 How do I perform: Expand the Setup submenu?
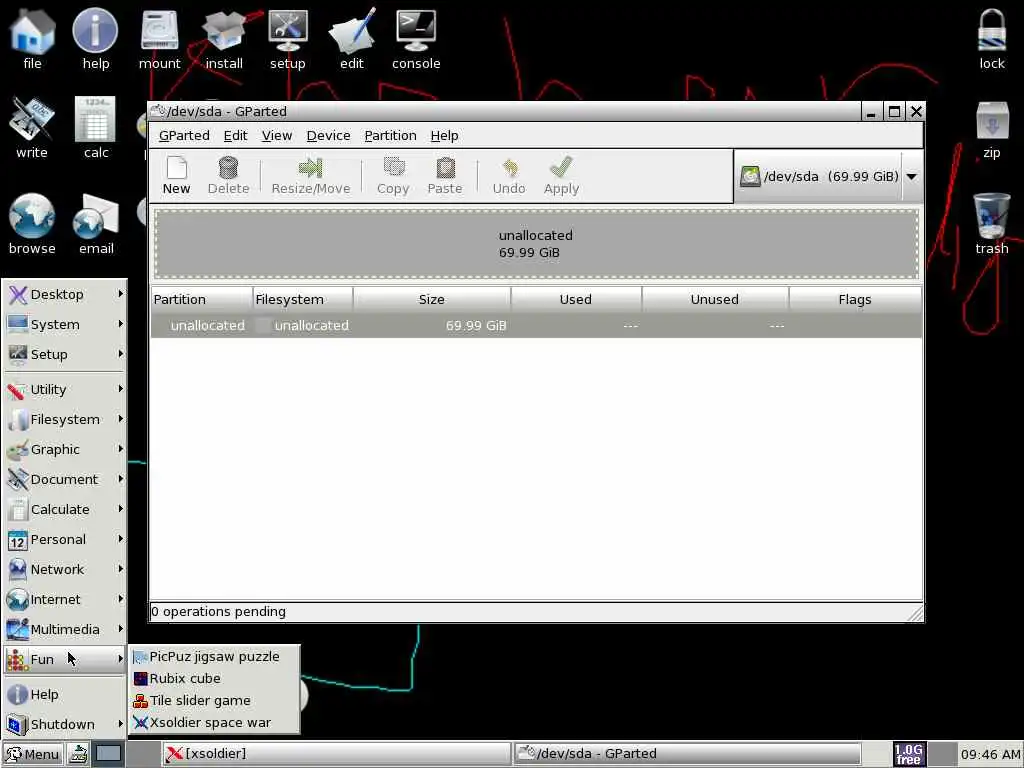pyautogui.click(x=65, y=355)
